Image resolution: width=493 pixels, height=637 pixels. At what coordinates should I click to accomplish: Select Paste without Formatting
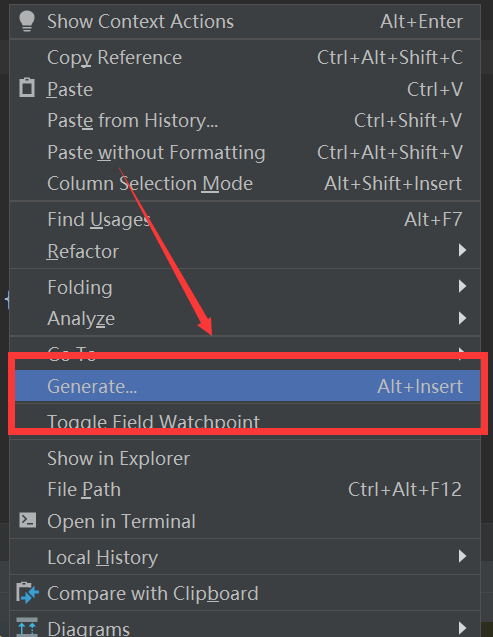[245, 152]
